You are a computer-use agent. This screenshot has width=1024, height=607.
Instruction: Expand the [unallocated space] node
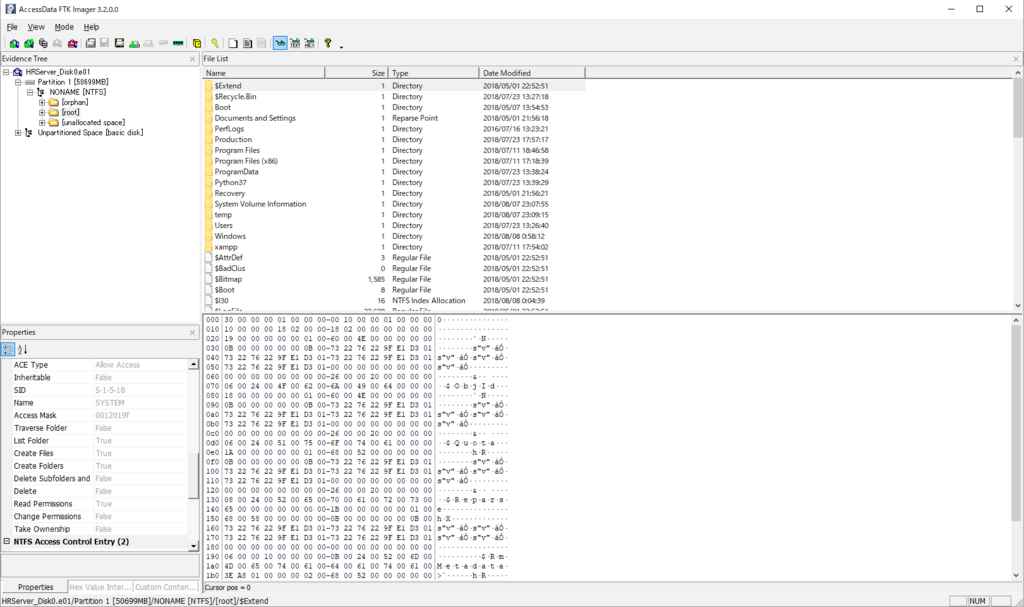42,122
